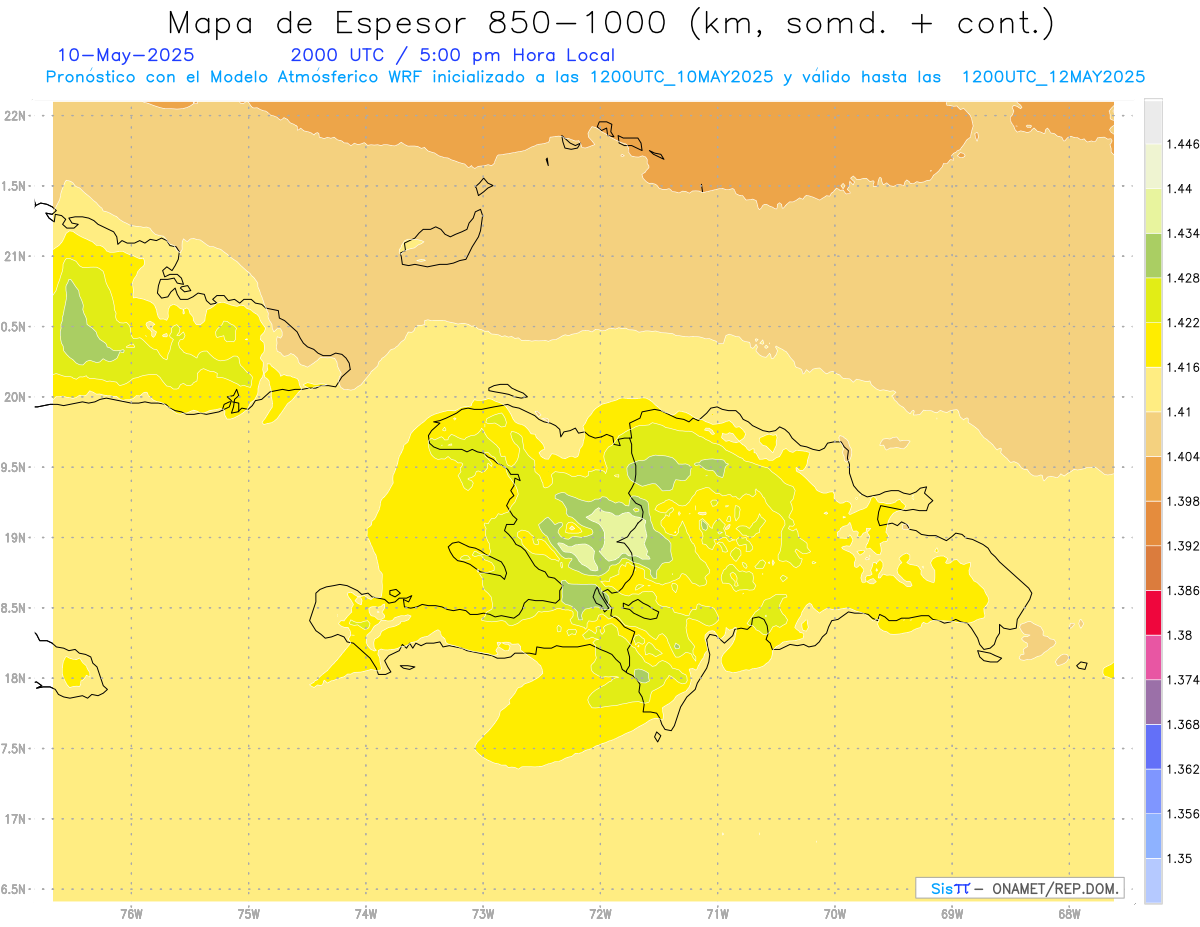The width and height of the screenshot is (1200, 927).
Task: Click the red legend swatch between 1.38 and 1.386
Action: coord(1153,612)
